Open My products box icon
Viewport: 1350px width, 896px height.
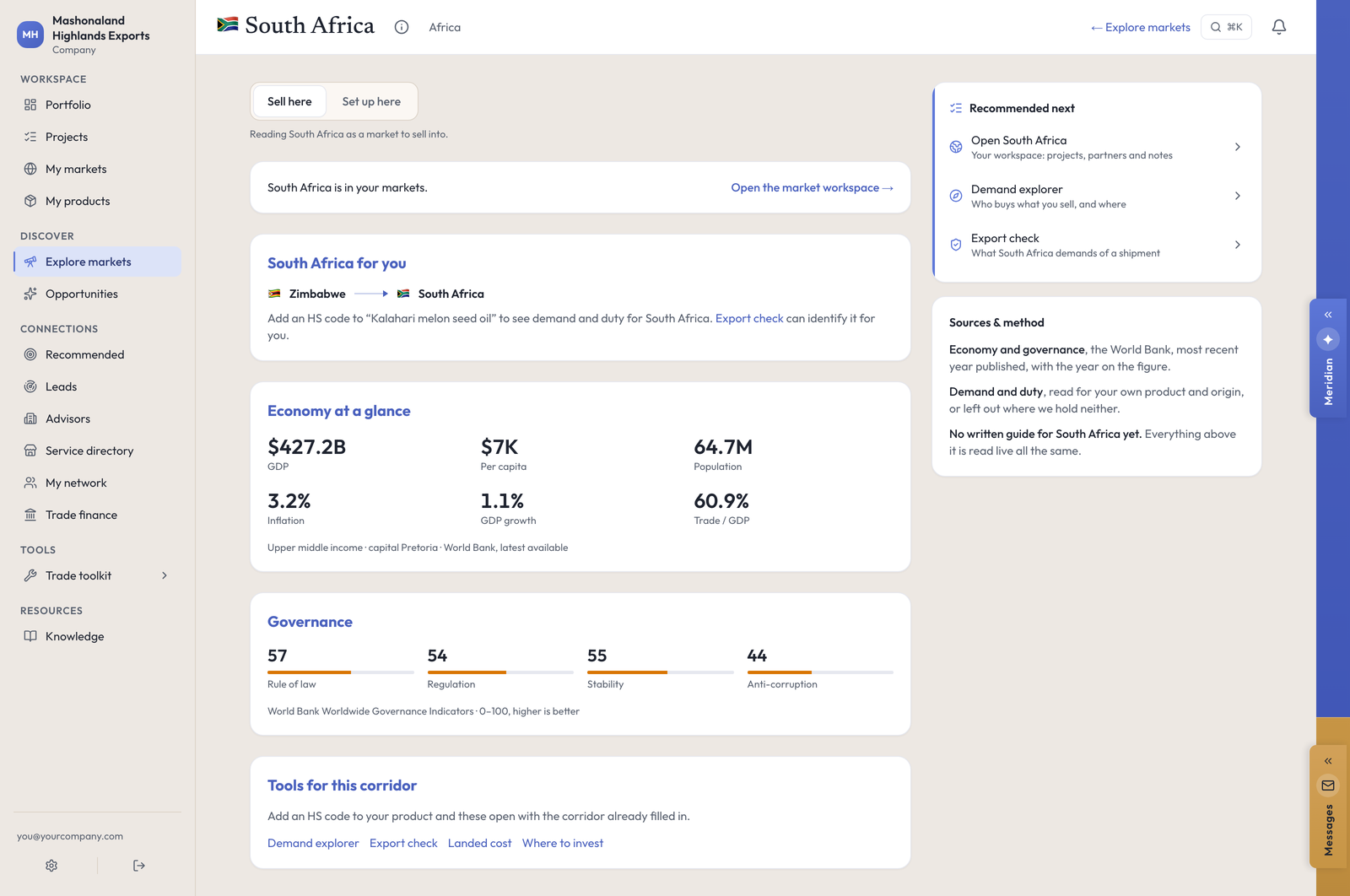(x=30, y=201)
